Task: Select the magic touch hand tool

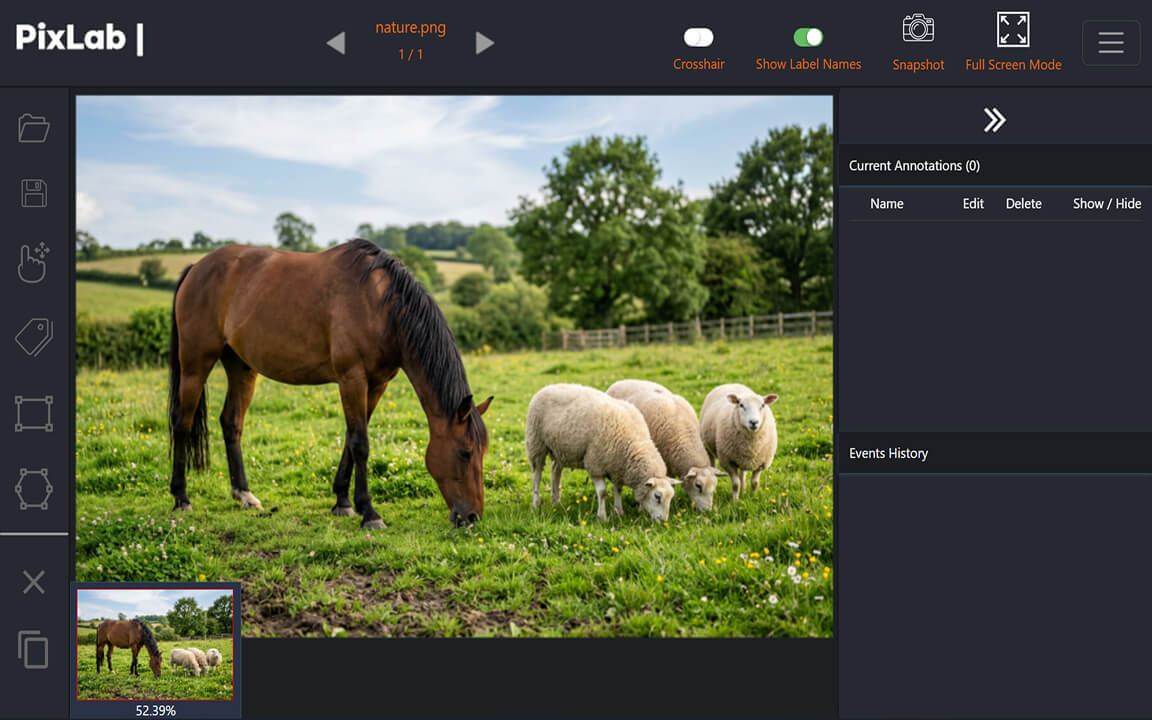Action: click(34, 262)
